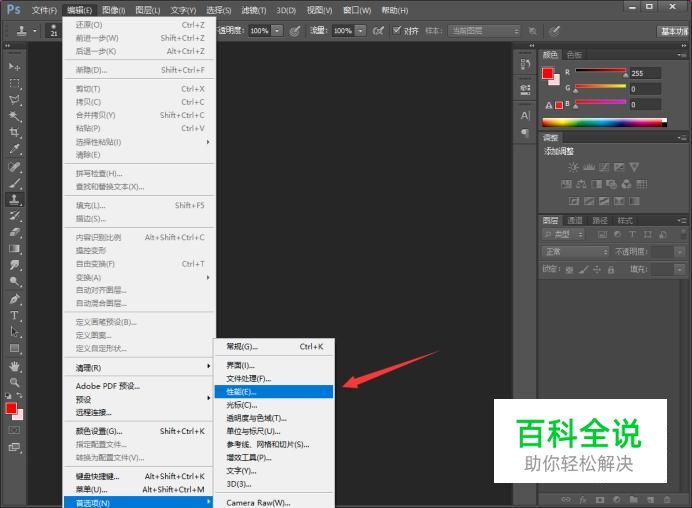This screenshot has width=692, height=508.
Task: Choose 性能(E)... from preferences submenu
Action: click(274, 391)
